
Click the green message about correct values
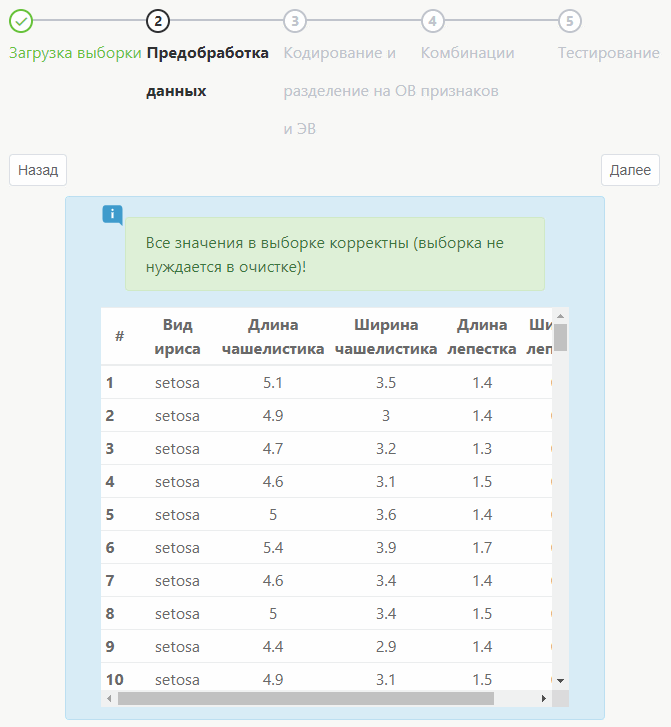pos(335,254)
